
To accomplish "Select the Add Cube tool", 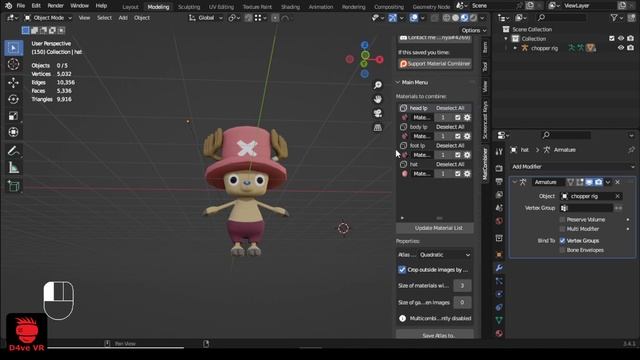I will [x=13, y=186].
